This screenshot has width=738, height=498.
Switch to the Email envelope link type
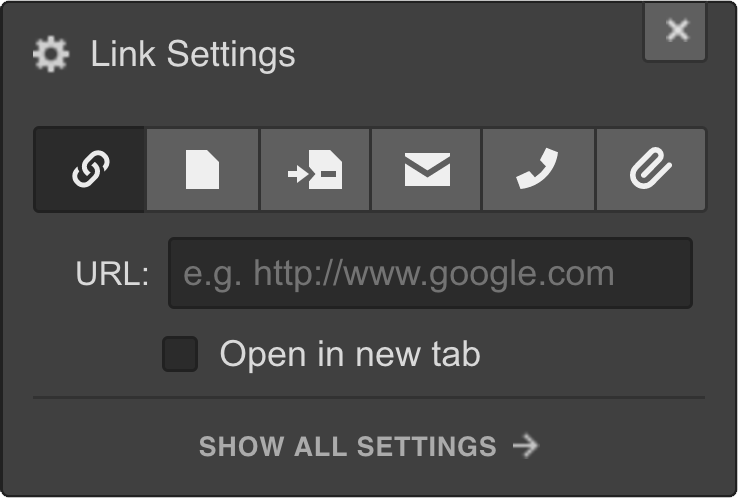426,169
